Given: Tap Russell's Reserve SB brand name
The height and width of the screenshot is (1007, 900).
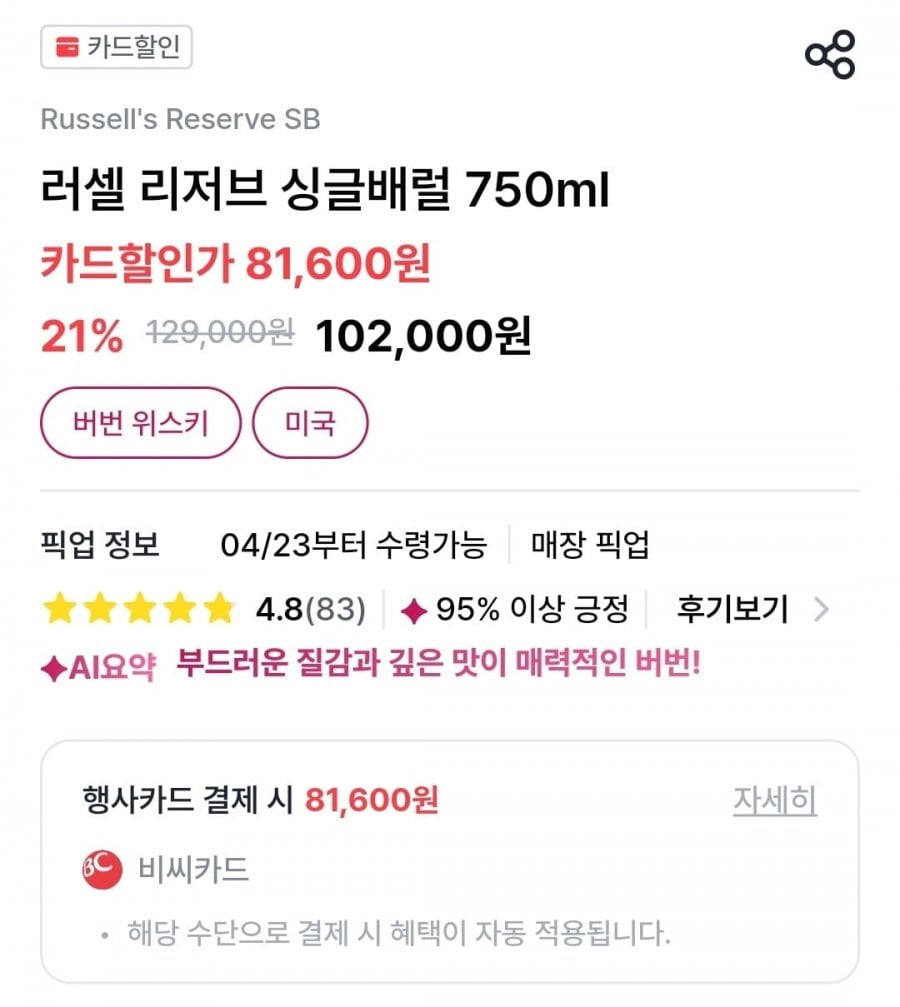Looking at the screenshot, I should (180, 119).
